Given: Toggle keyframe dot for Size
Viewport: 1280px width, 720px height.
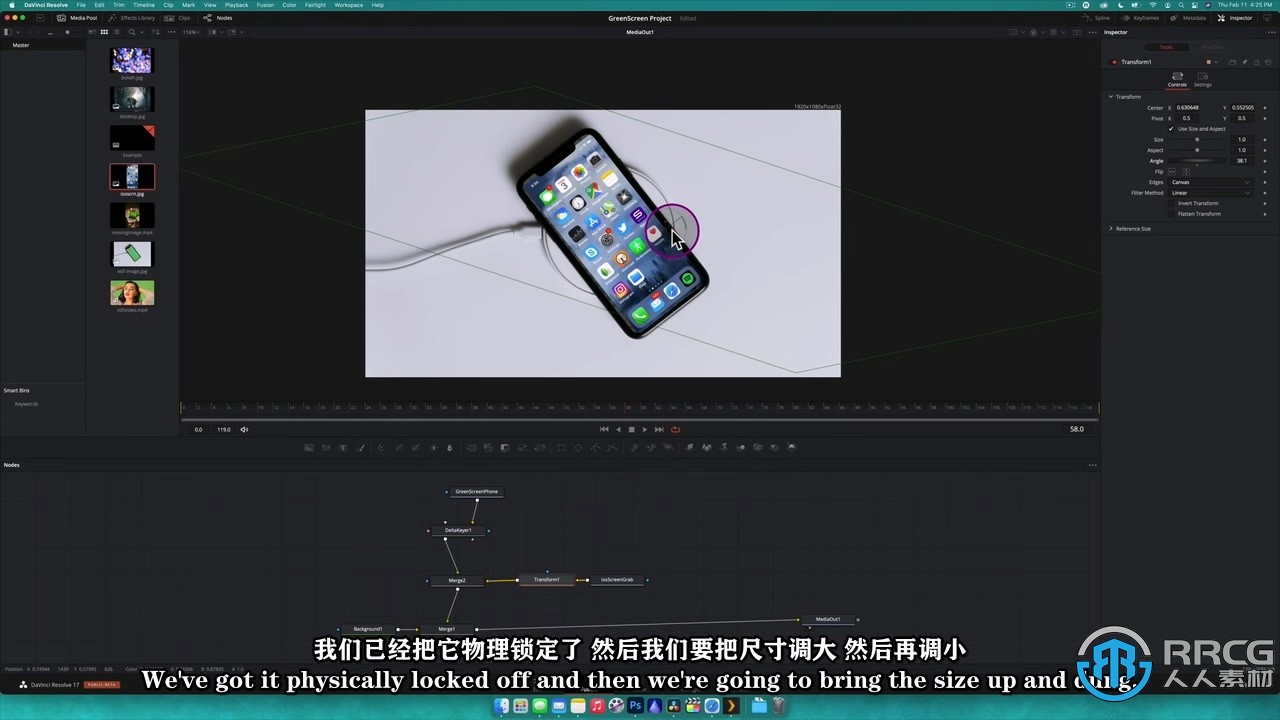Looking at the screenshot, I should point(1265,139).
